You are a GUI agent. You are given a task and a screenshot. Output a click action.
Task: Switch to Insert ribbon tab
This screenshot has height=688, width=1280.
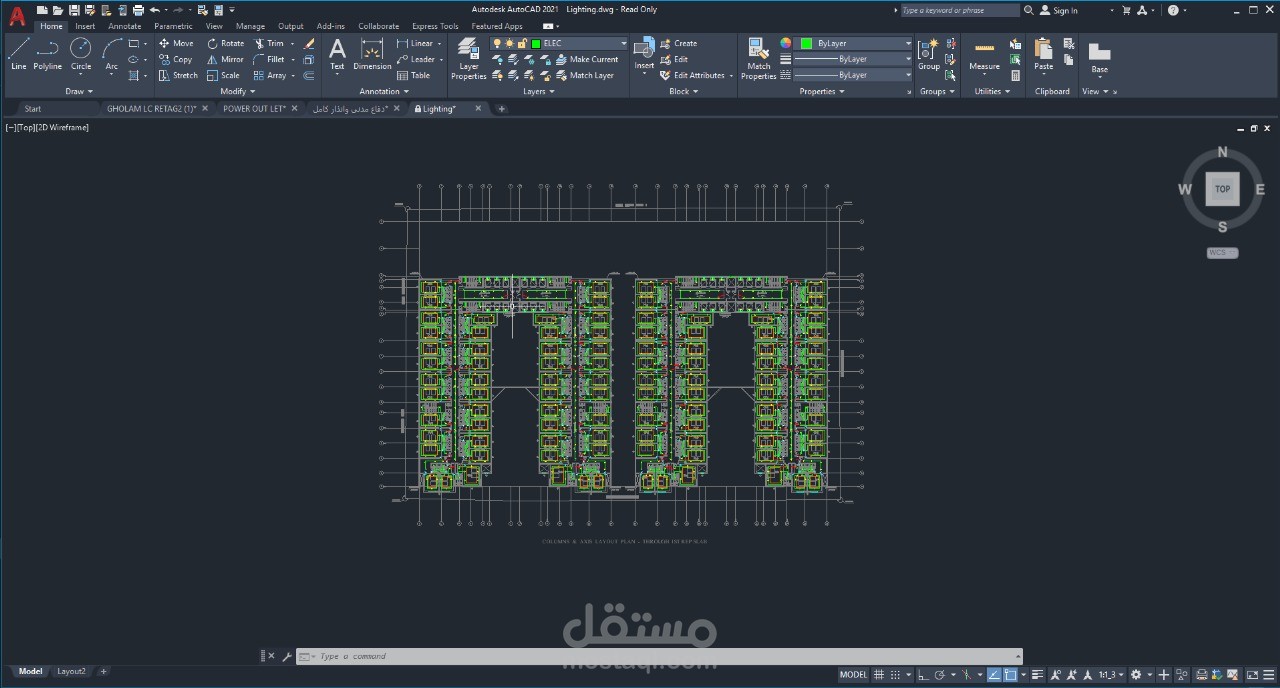[85, 26]
